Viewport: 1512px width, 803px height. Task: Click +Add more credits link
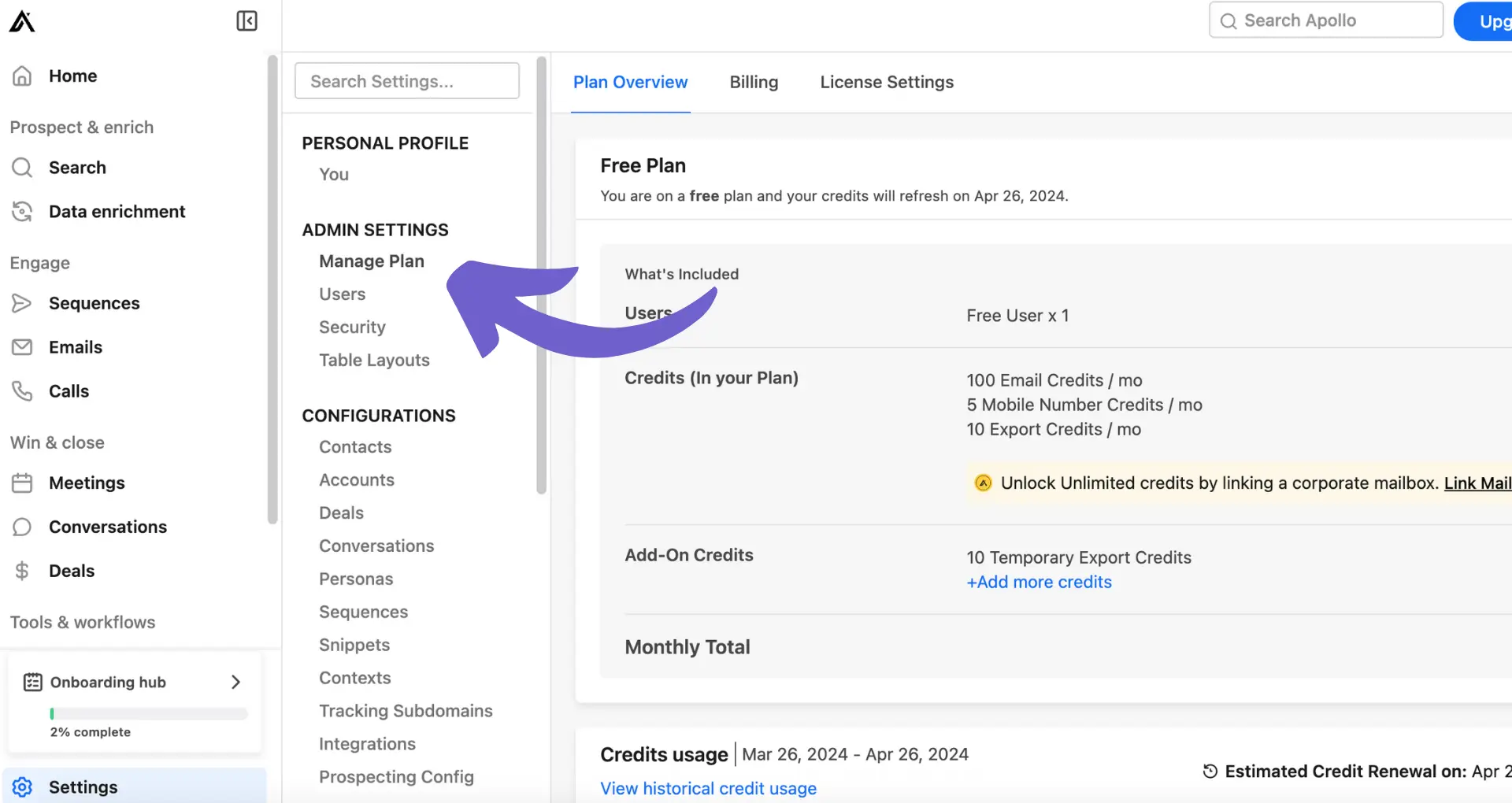tap(1039, 583)
